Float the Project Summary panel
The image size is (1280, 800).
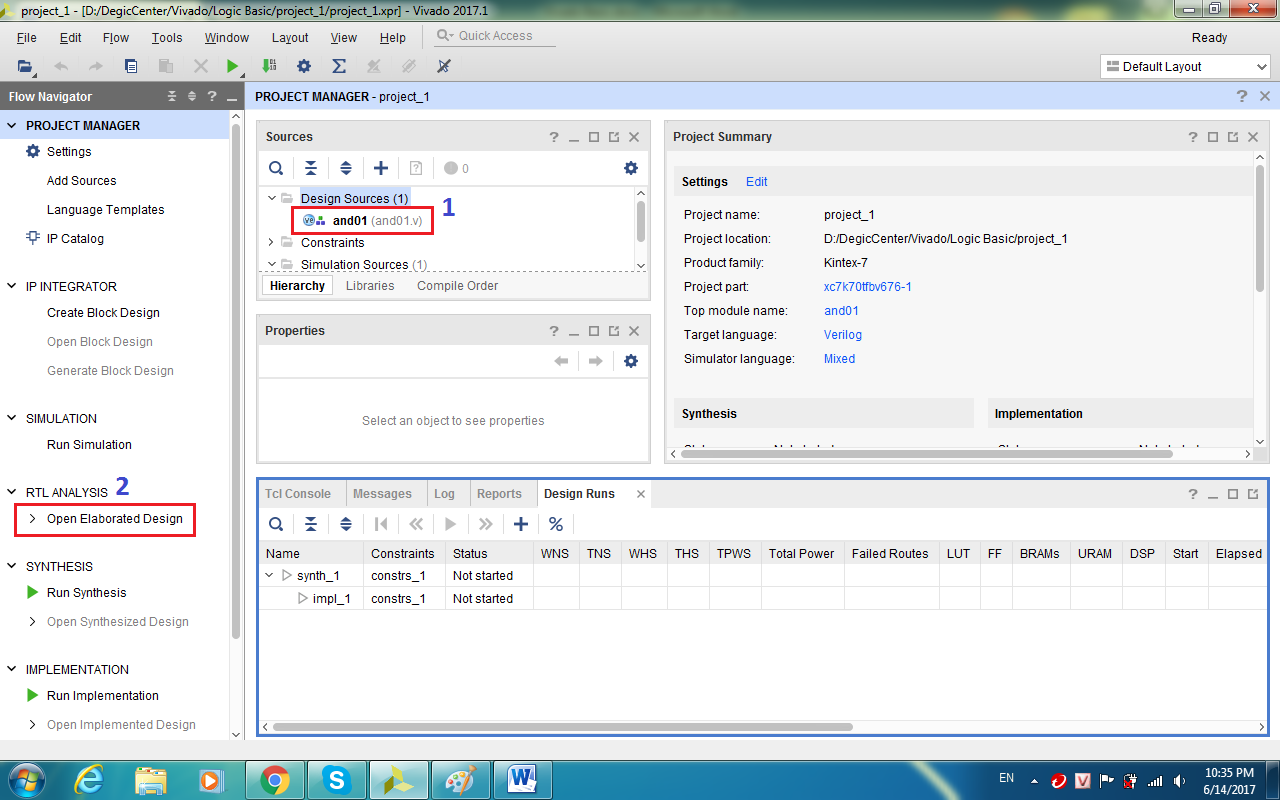coord(1233,137)
